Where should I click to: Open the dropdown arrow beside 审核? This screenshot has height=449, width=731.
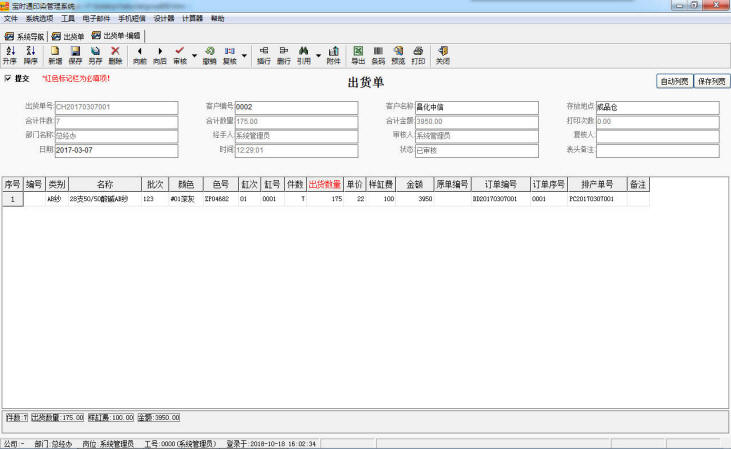(194, 55)
